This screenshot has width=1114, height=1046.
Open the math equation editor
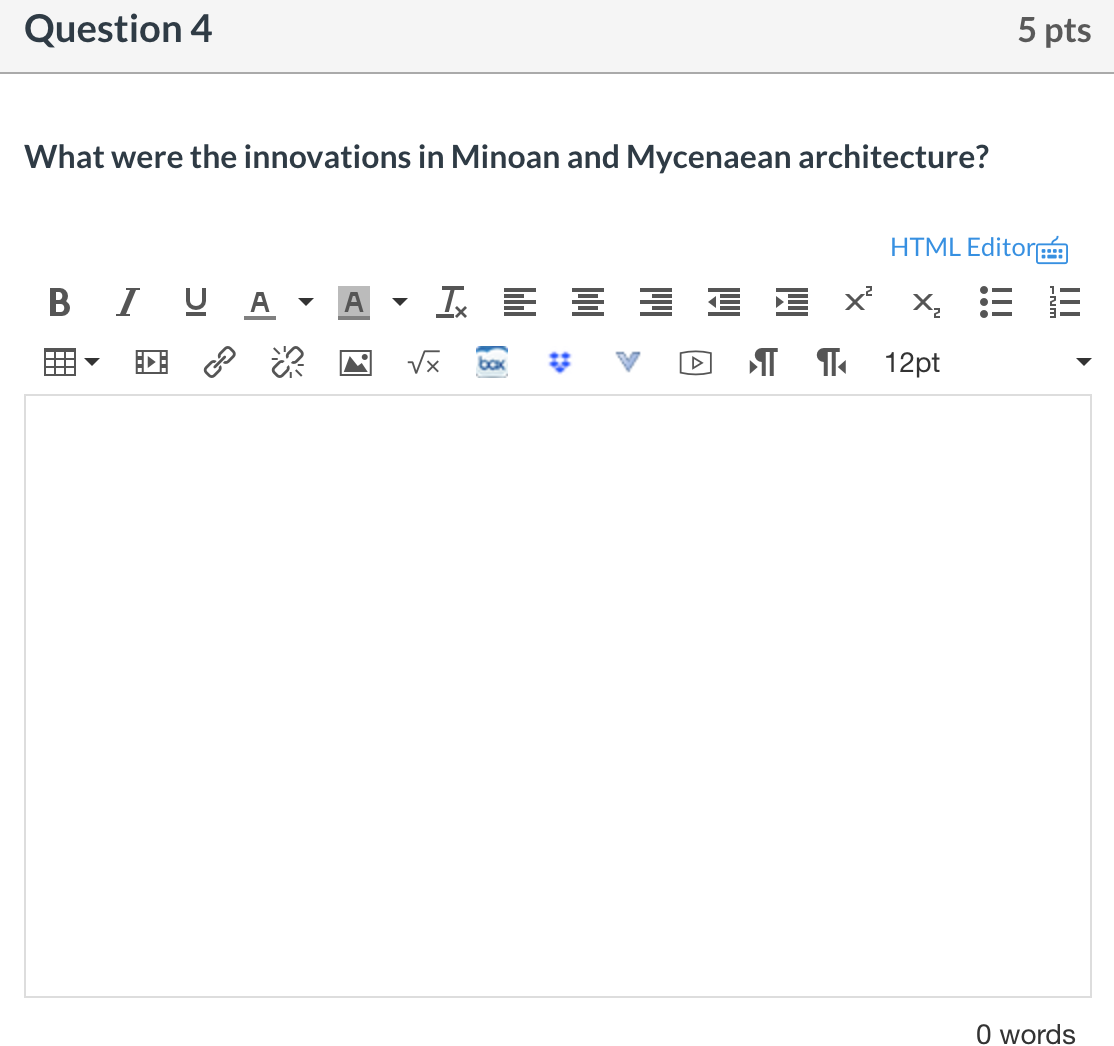pos(423,363)
